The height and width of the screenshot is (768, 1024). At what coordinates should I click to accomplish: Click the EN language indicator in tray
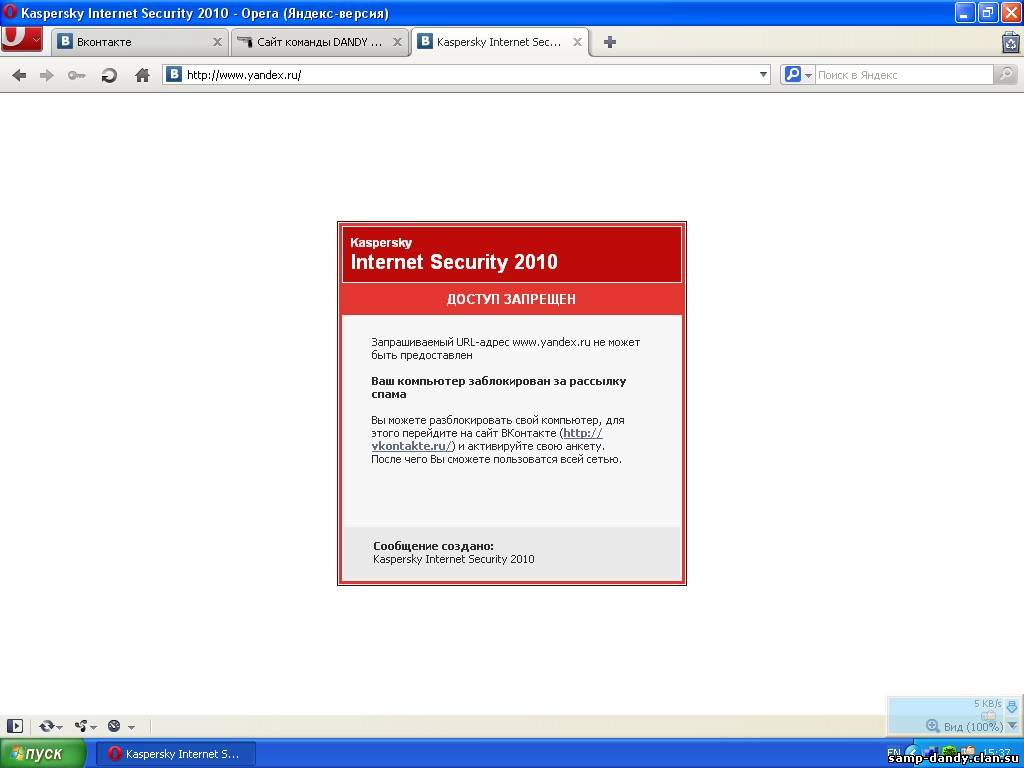pos(893,752)
